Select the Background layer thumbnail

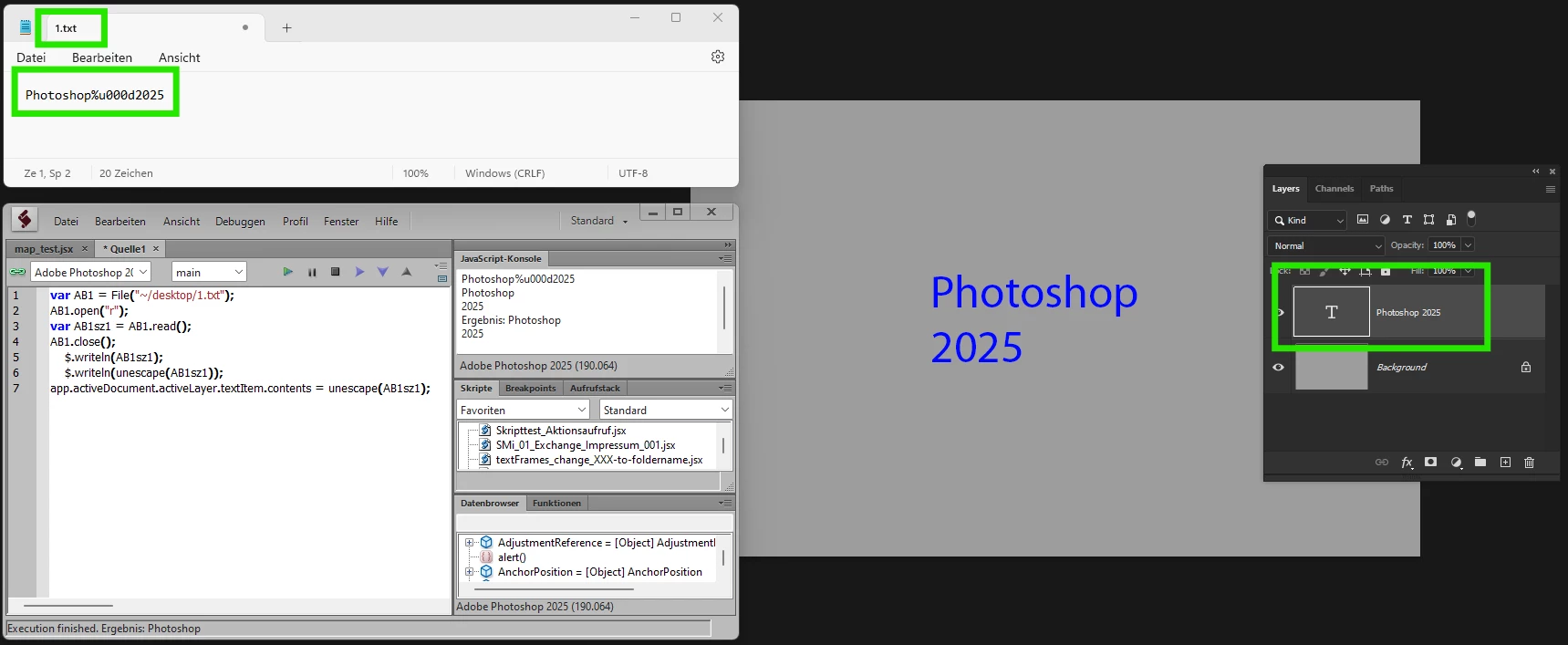click(x=1332, y=367)
